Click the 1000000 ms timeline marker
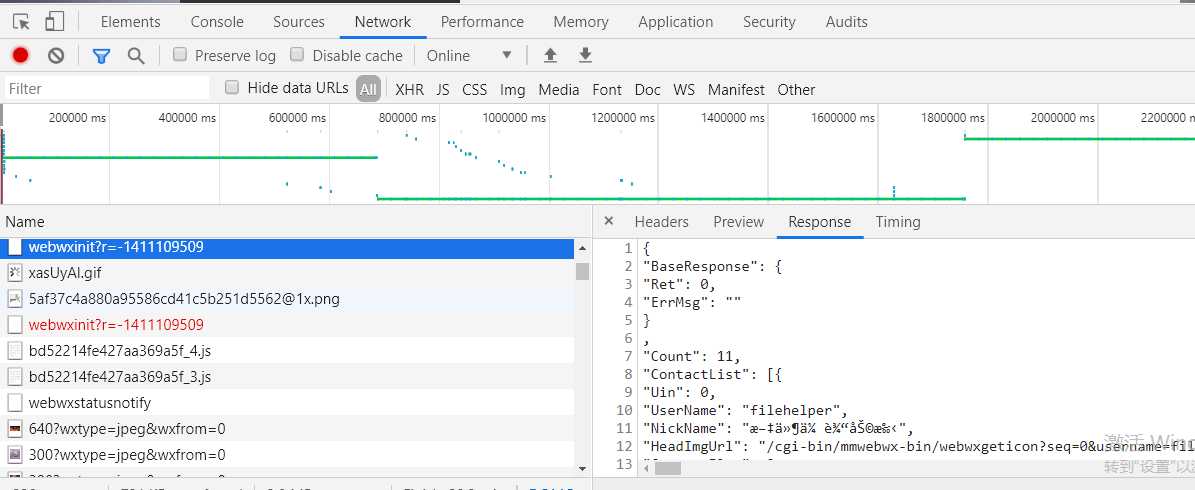The image size is (1195, 490). pos(514,118)
